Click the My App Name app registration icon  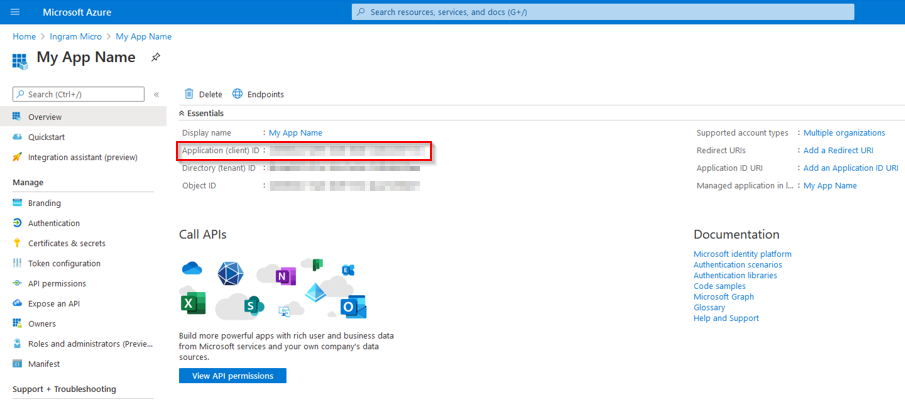coord(19,61)
